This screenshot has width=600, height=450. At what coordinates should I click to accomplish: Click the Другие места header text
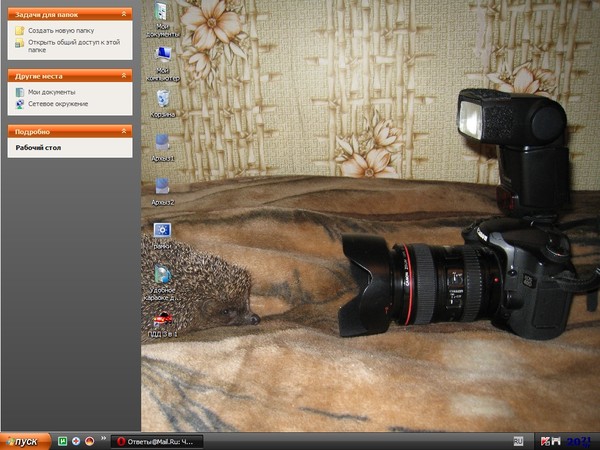coord(39,76)
